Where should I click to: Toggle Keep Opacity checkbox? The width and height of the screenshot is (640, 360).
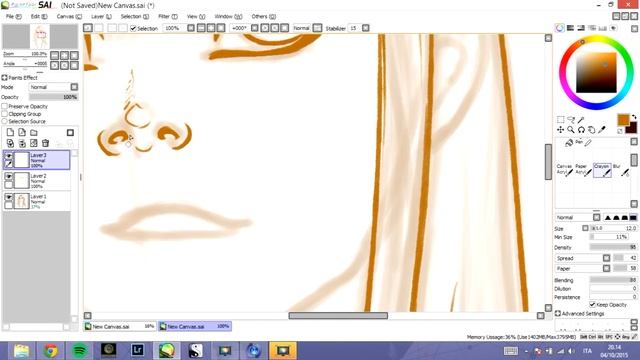[592, 304]
